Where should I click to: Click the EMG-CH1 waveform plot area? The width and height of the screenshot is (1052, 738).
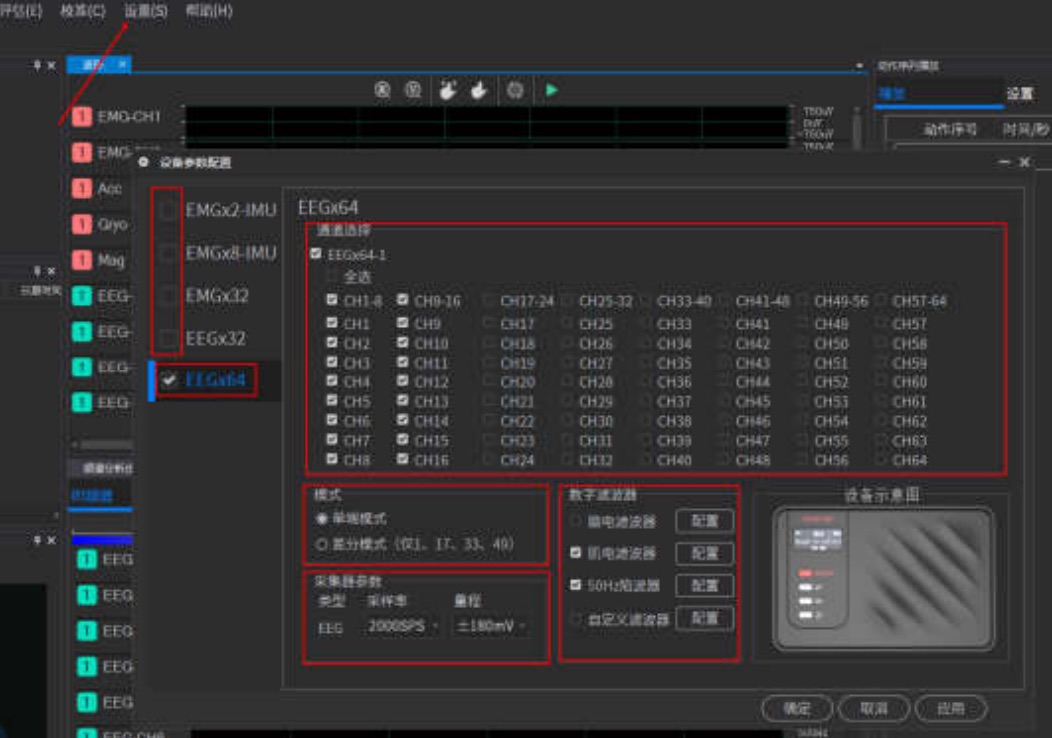pos(486,122)
